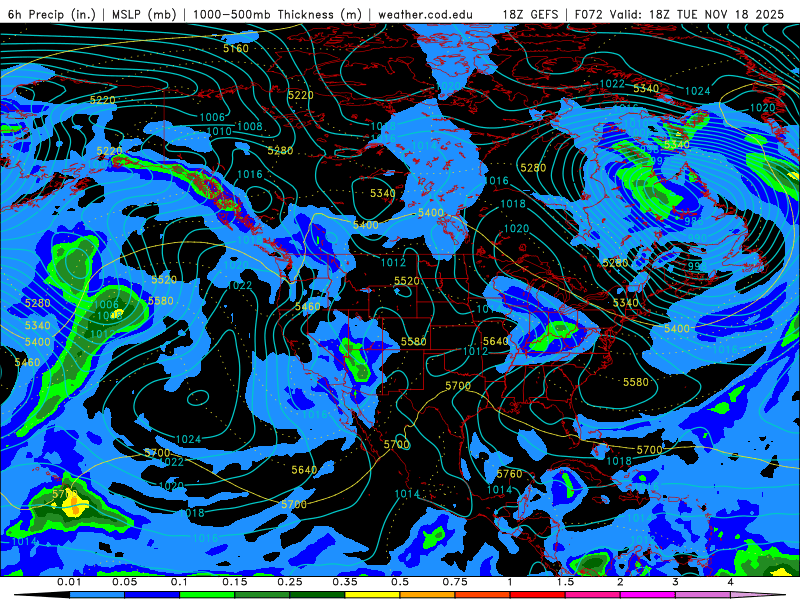Click the 'F072' forecast hour label

point(589,14)
